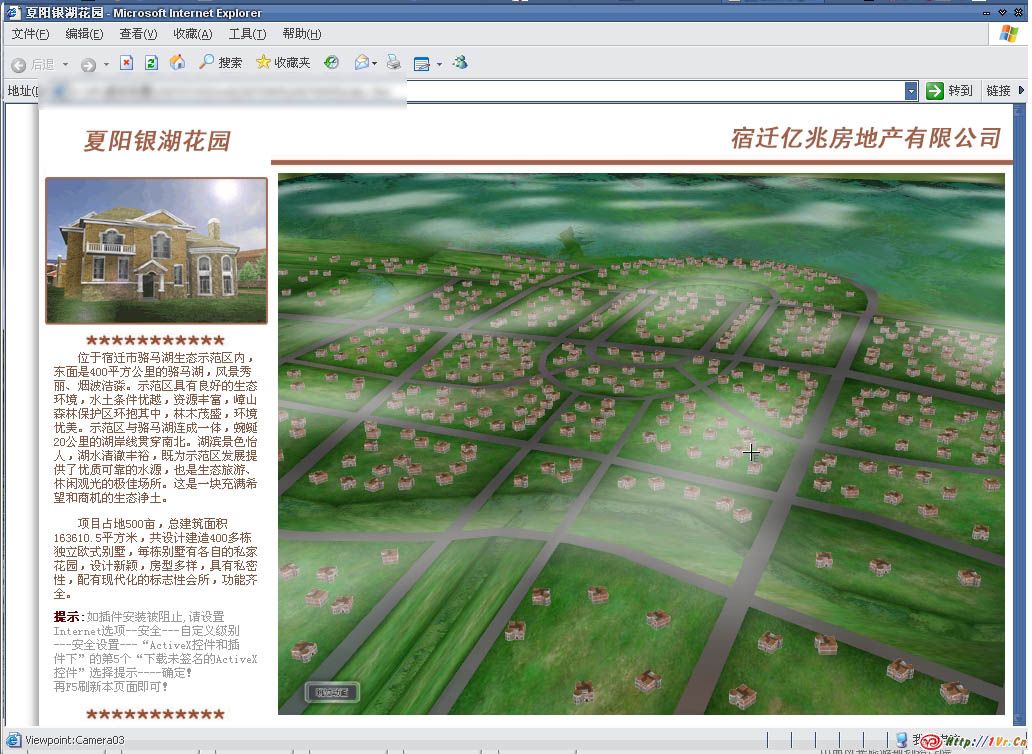Click the Print icon
Image resolution: width=1032 pixels, height=754 pixels.
coord(394,63)
